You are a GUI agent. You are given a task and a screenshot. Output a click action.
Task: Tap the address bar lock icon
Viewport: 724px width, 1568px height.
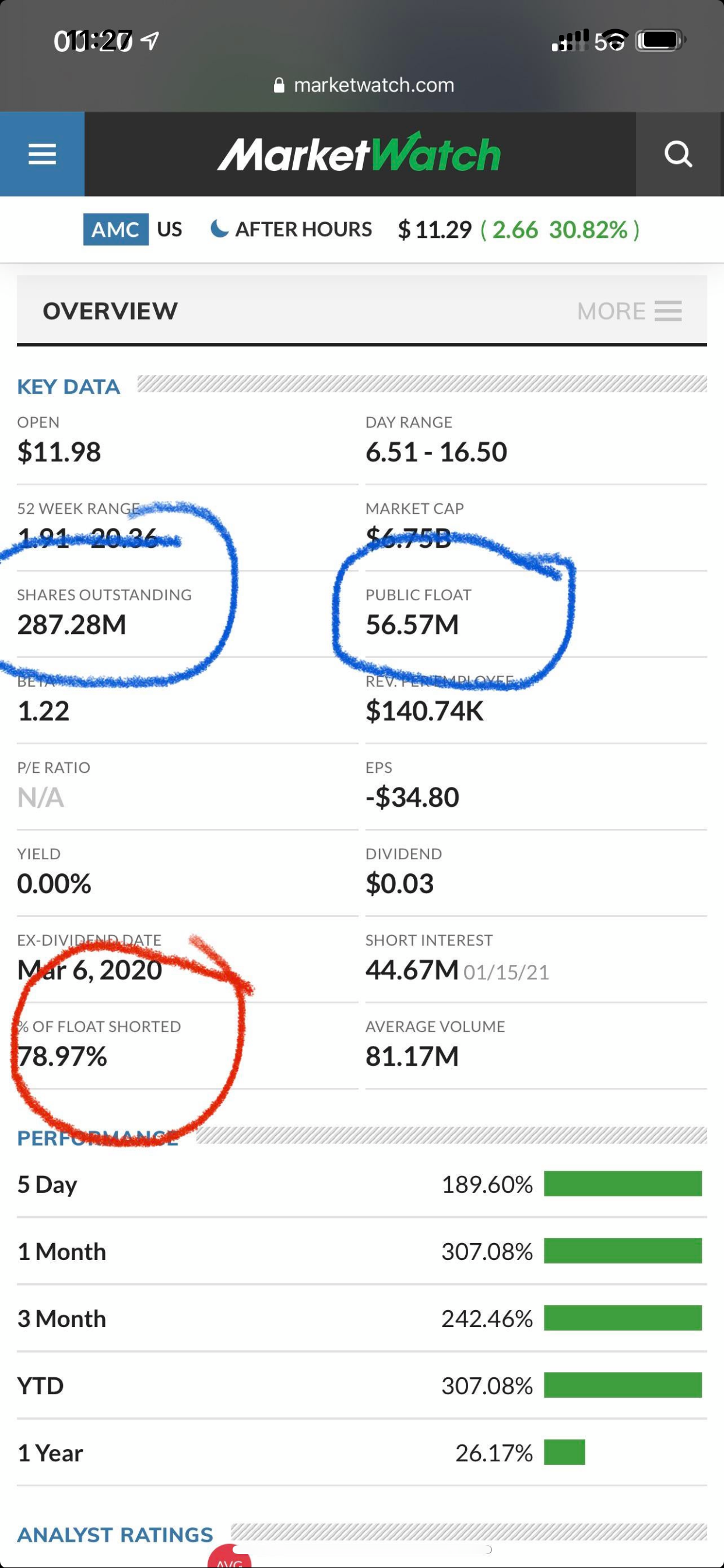coord(279,85)
